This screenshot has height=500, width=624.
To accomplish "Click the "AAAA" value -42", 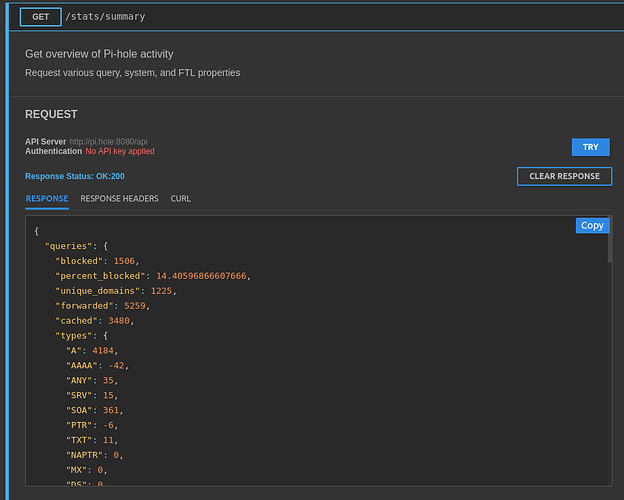I will [117, 365].
